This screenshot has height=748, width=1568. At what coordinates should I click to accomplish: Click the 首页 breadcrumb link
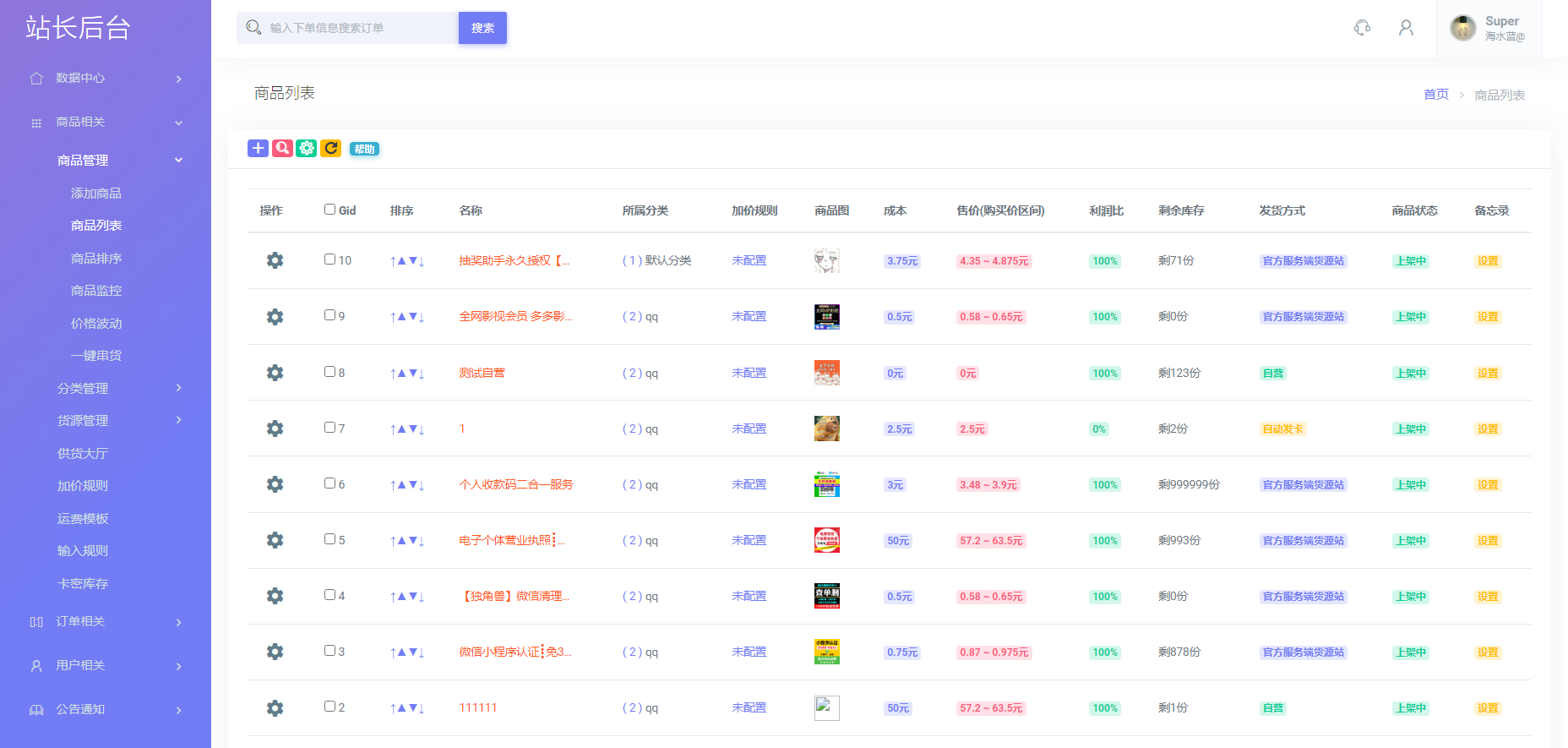(1435, 95)
